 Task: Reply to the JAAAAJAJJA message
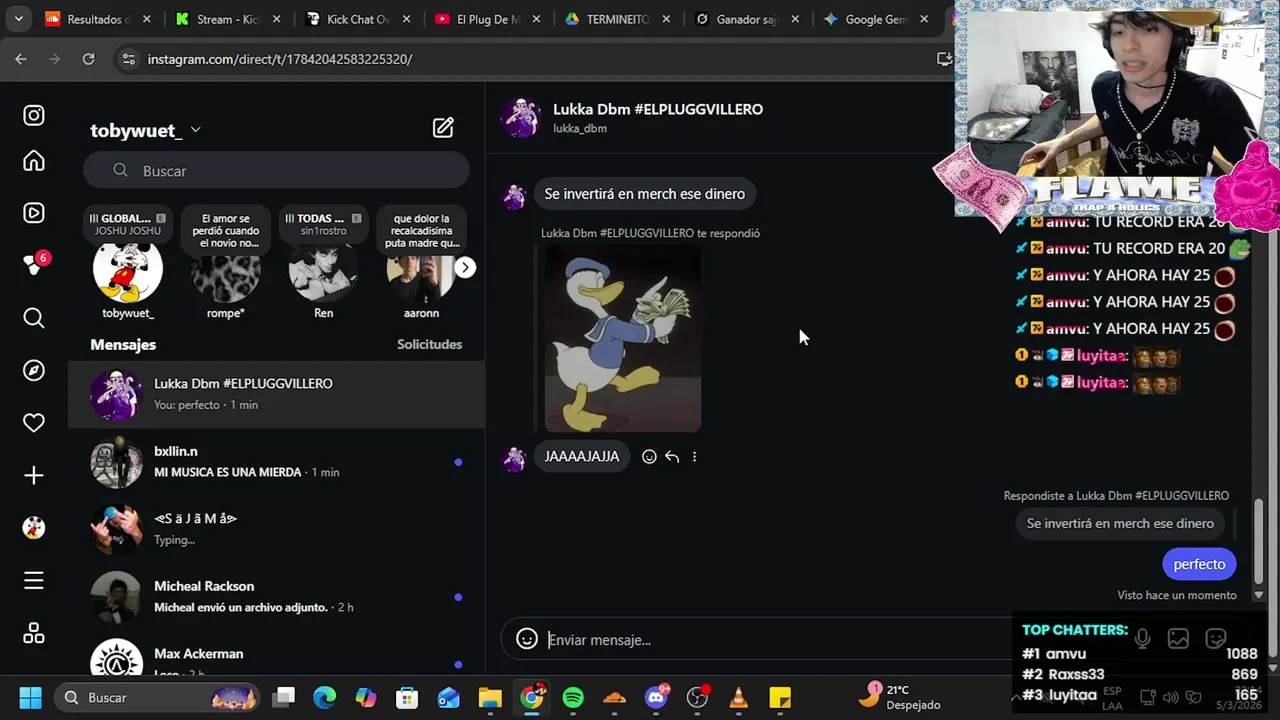click(672, 457)
